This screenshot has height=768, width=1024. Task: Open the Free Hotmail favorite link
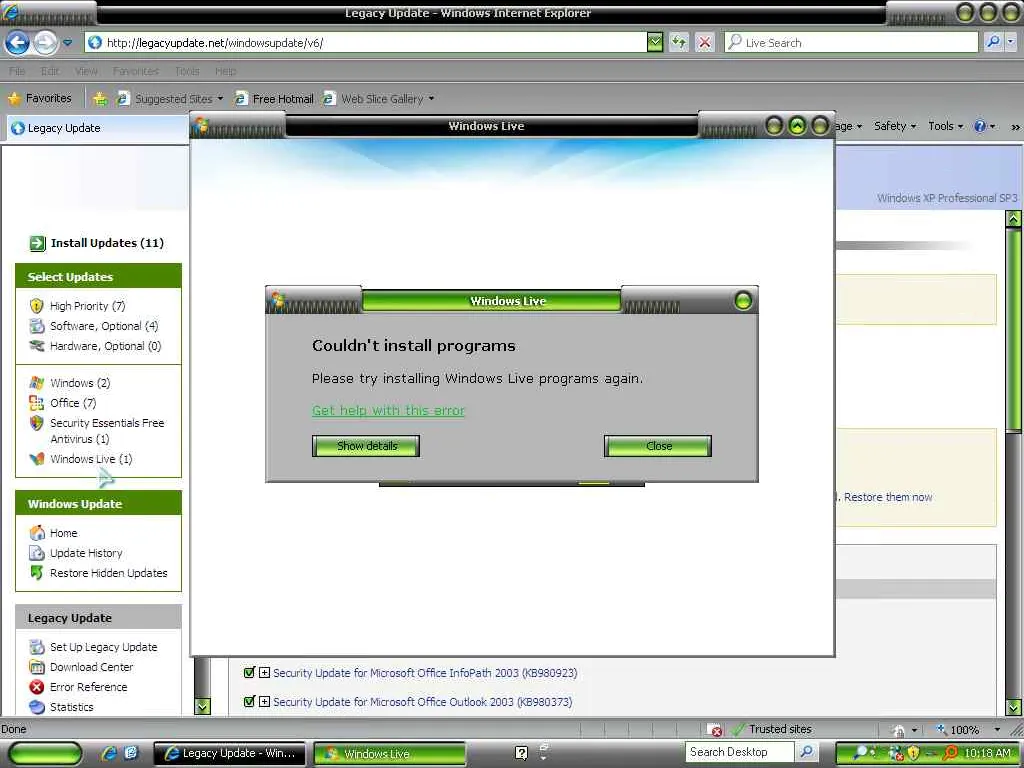click(274, 99)
